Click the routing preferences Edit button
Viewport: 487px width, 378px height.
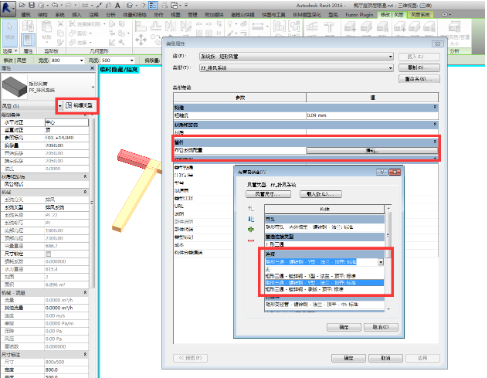[x=372, y=151]
